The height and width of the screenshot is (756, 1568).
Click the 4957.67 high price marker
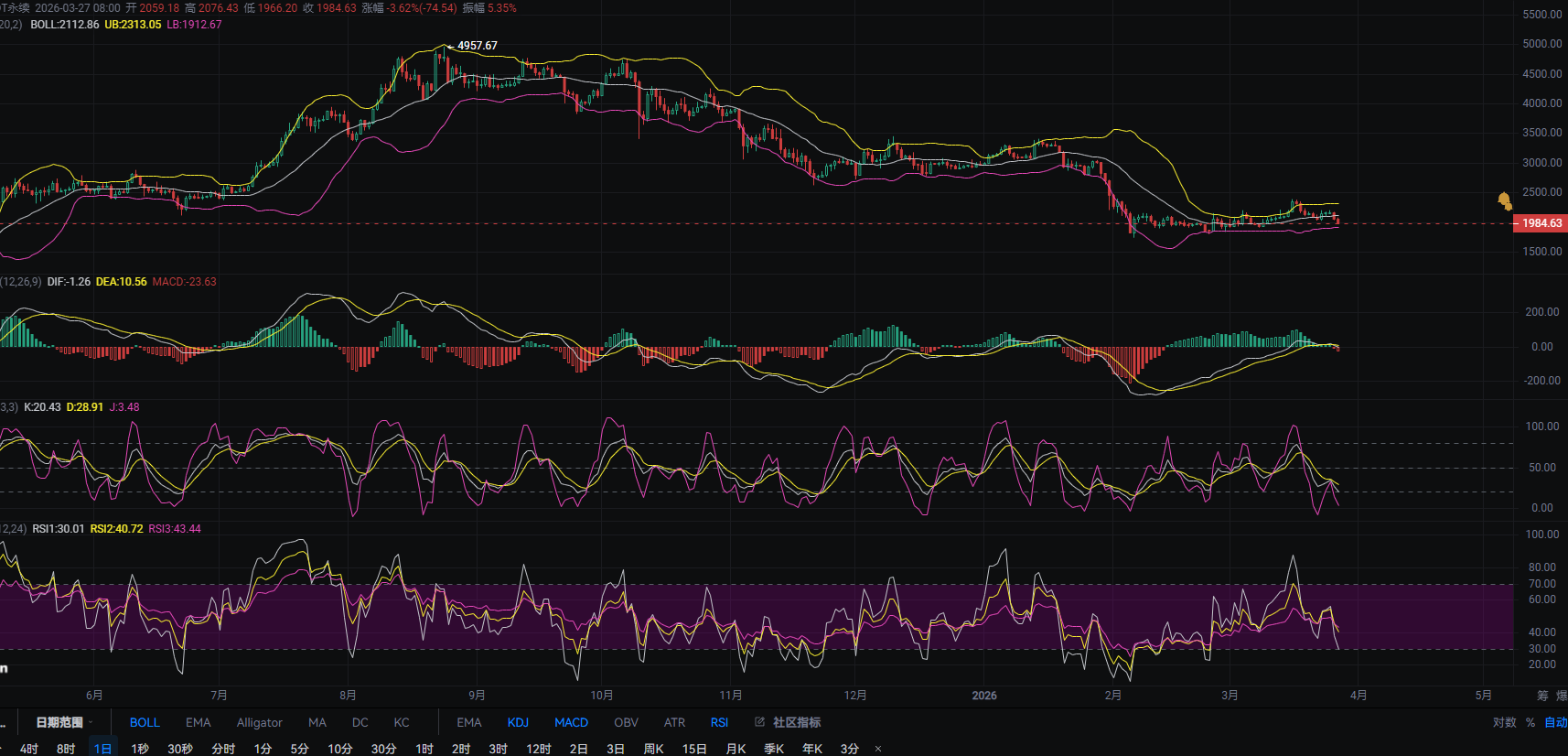(x=477, y=46)
